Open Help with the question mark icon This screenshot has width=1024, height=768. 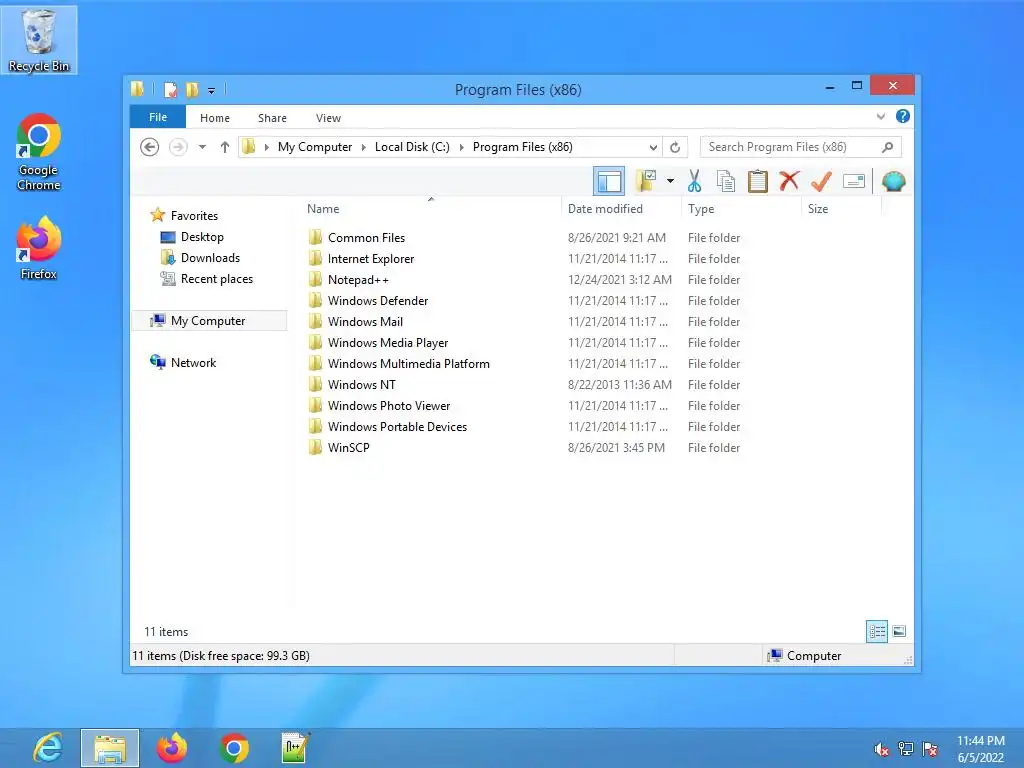[903, 116]
